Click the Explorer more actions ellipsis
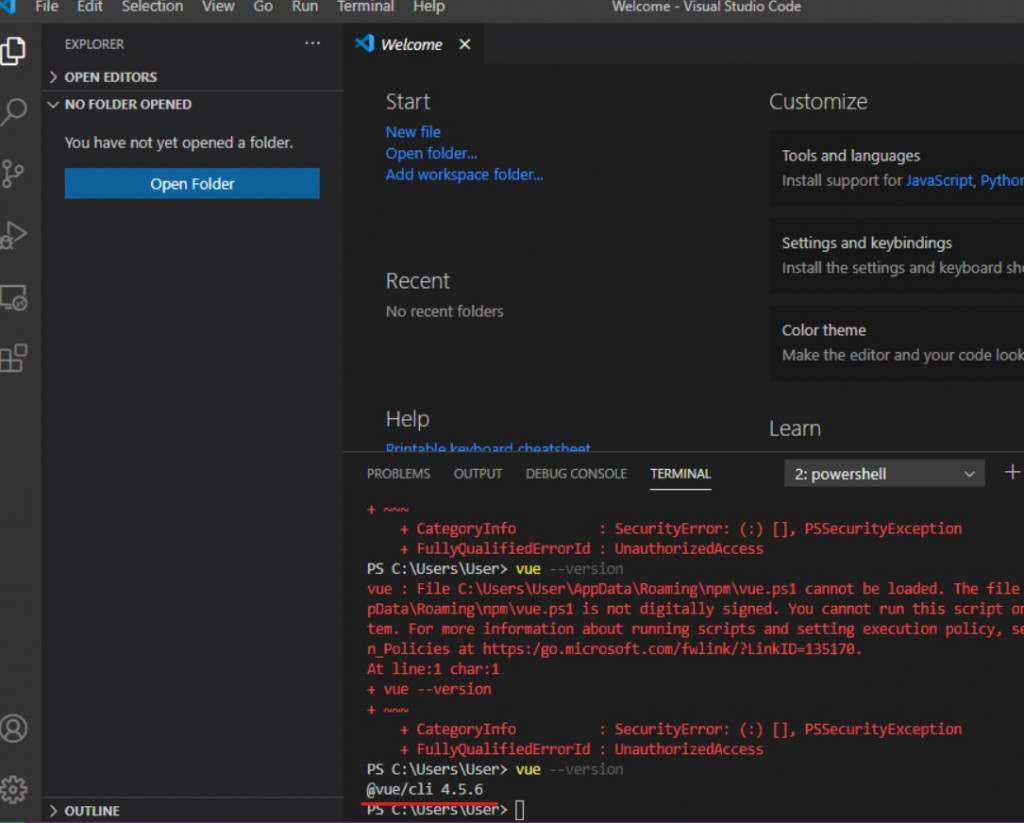 point(312,43)
